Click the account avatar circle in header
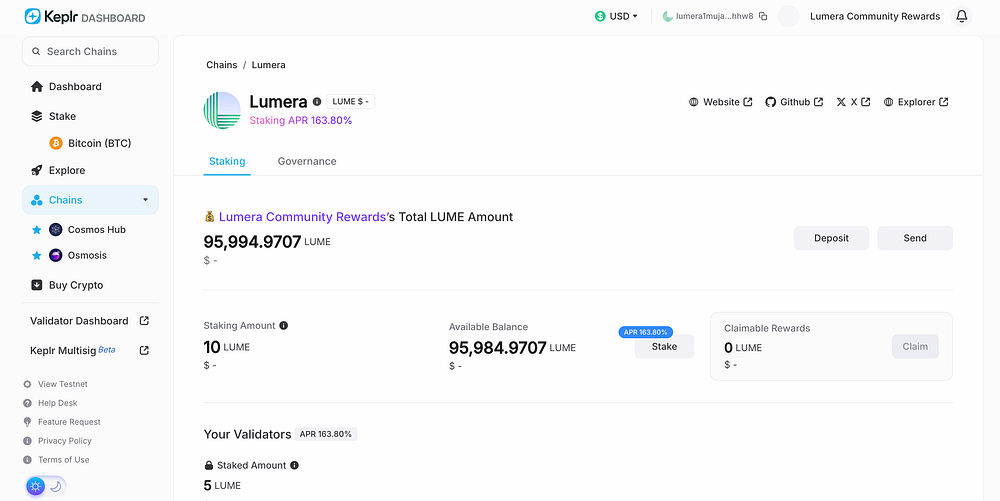 [789, 17]
